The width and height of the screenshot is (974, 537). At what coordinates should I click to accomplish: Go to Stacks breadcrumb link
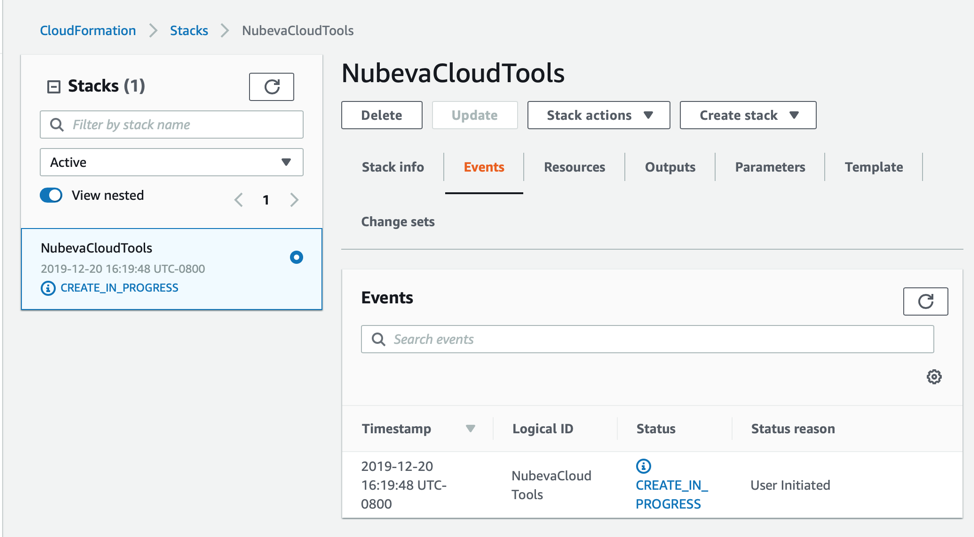pyautogui.click(x=189, y=30)
